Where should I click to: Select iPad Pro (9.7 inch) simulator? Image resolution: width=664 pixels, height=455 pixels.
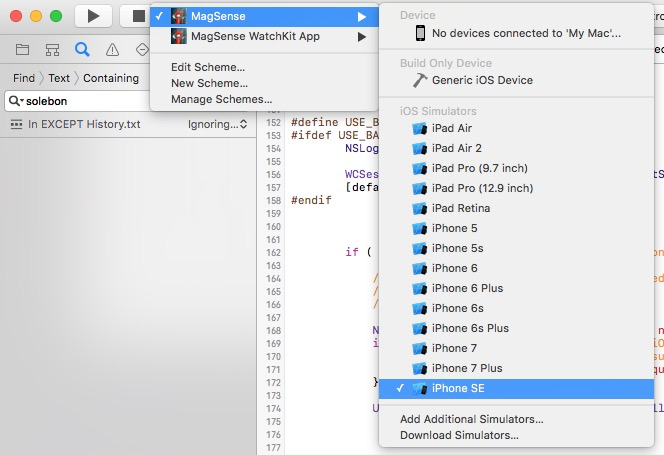(516, 168)
